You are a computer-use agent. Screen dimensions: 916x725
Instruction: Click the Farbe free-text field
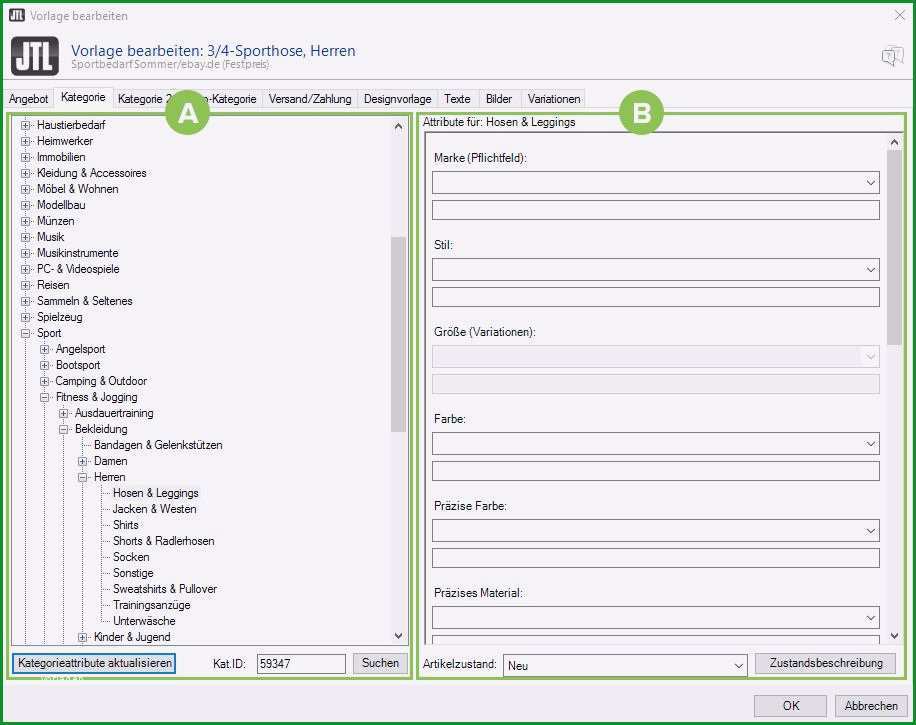655,471
